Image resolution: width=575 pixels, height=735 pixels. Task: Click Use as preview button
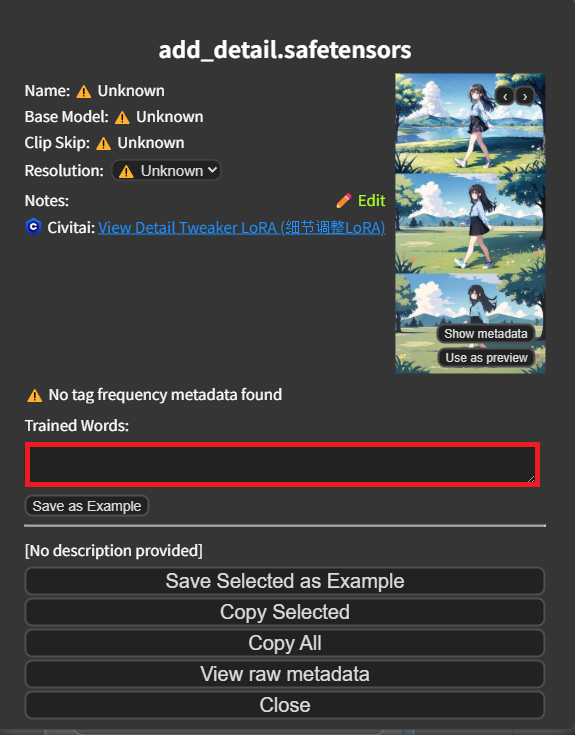pyautogui.click(x=486, y=358)
